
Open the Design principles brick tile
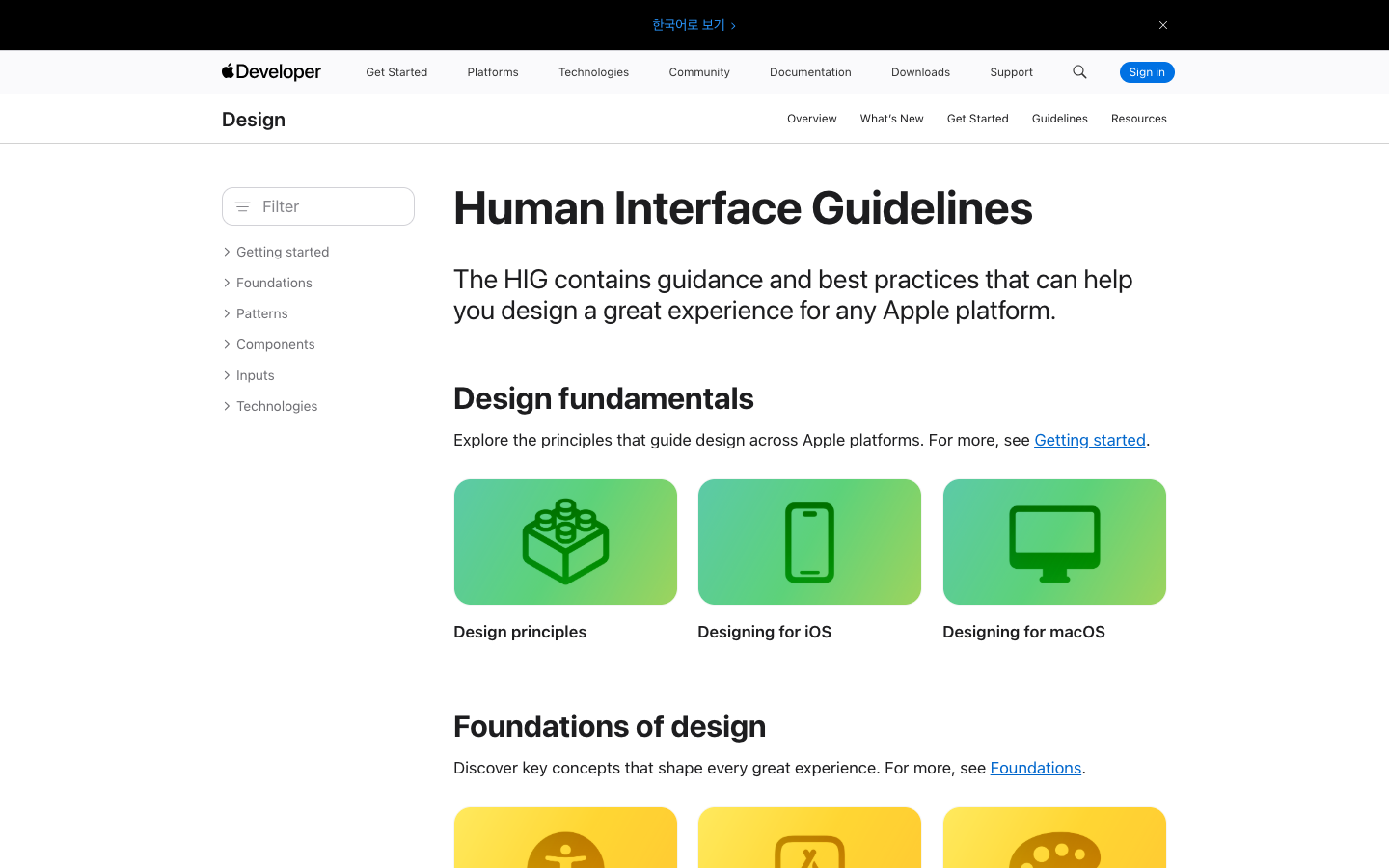pyautogui.click(x=565, y=542)
